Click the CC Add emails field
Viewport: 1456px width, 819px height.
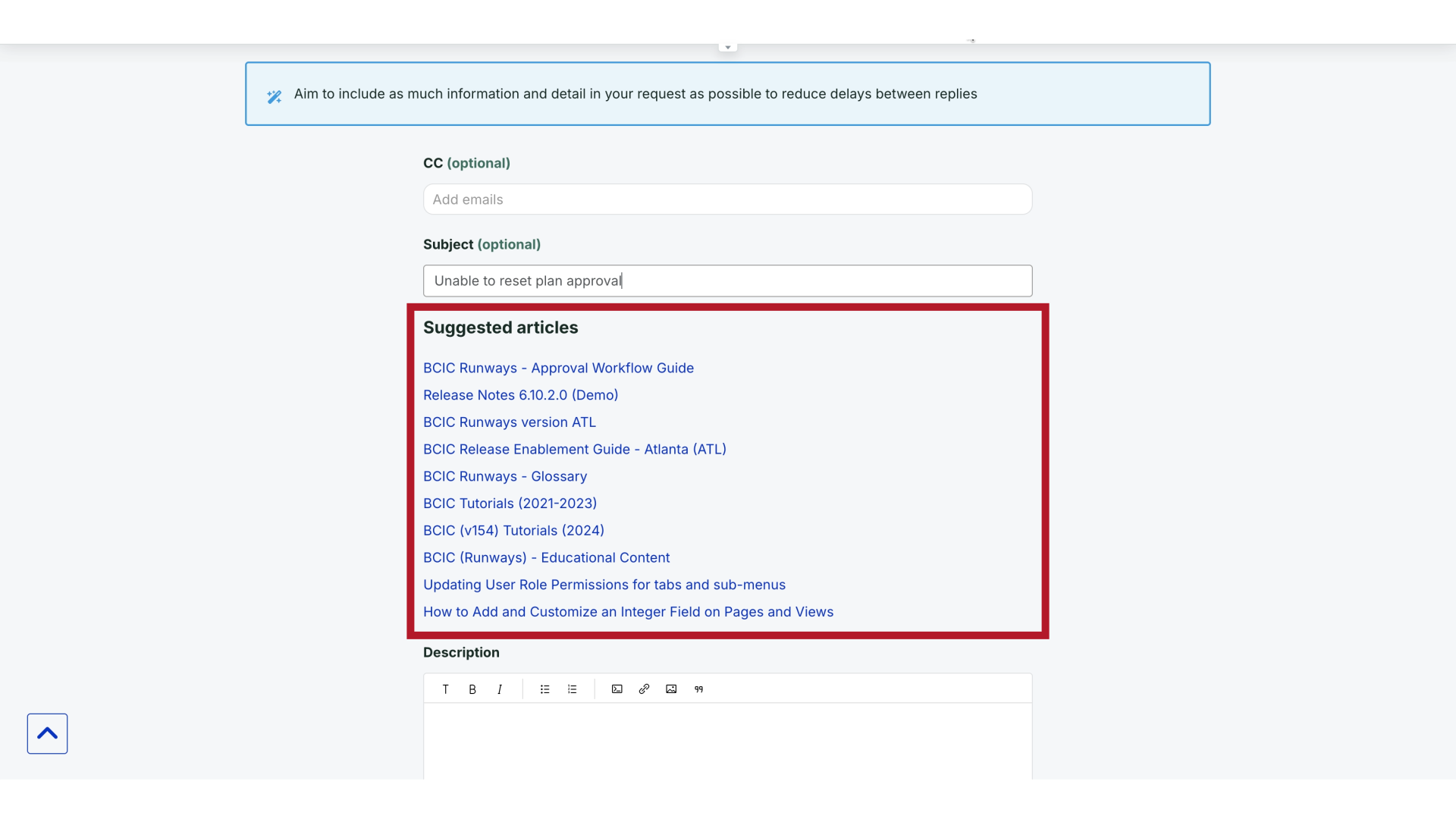(727, 199)
